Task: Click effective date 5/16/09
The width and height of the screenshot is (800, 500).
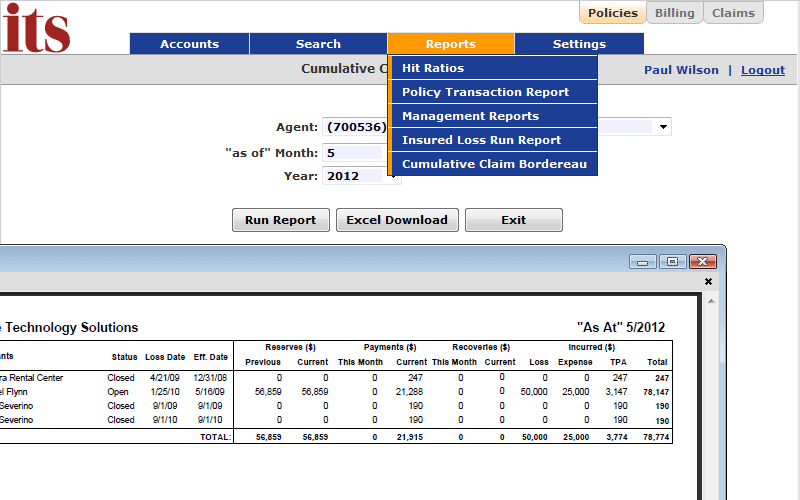Action: [210, 392]
